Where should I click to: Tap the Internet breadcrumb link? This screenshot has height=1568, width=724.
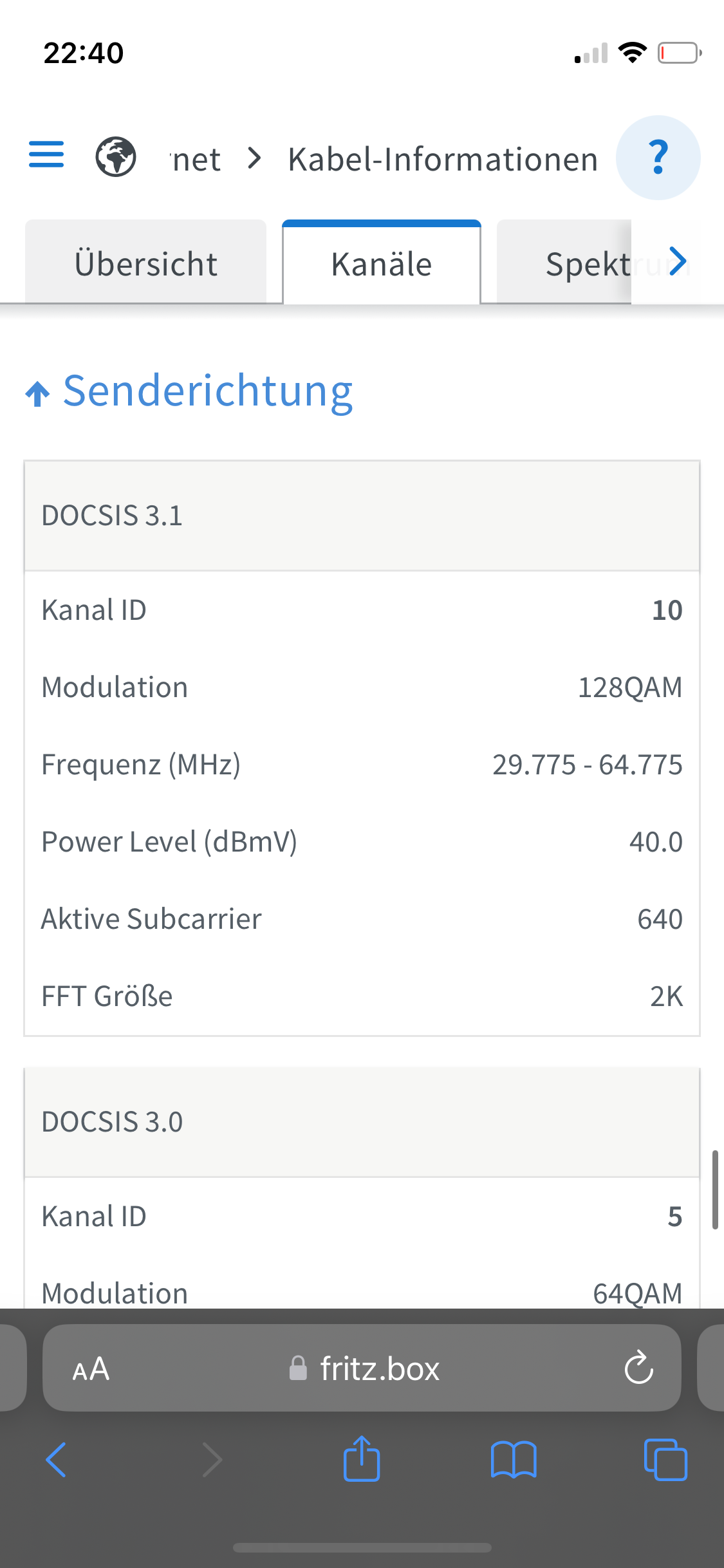click(196, 159)
